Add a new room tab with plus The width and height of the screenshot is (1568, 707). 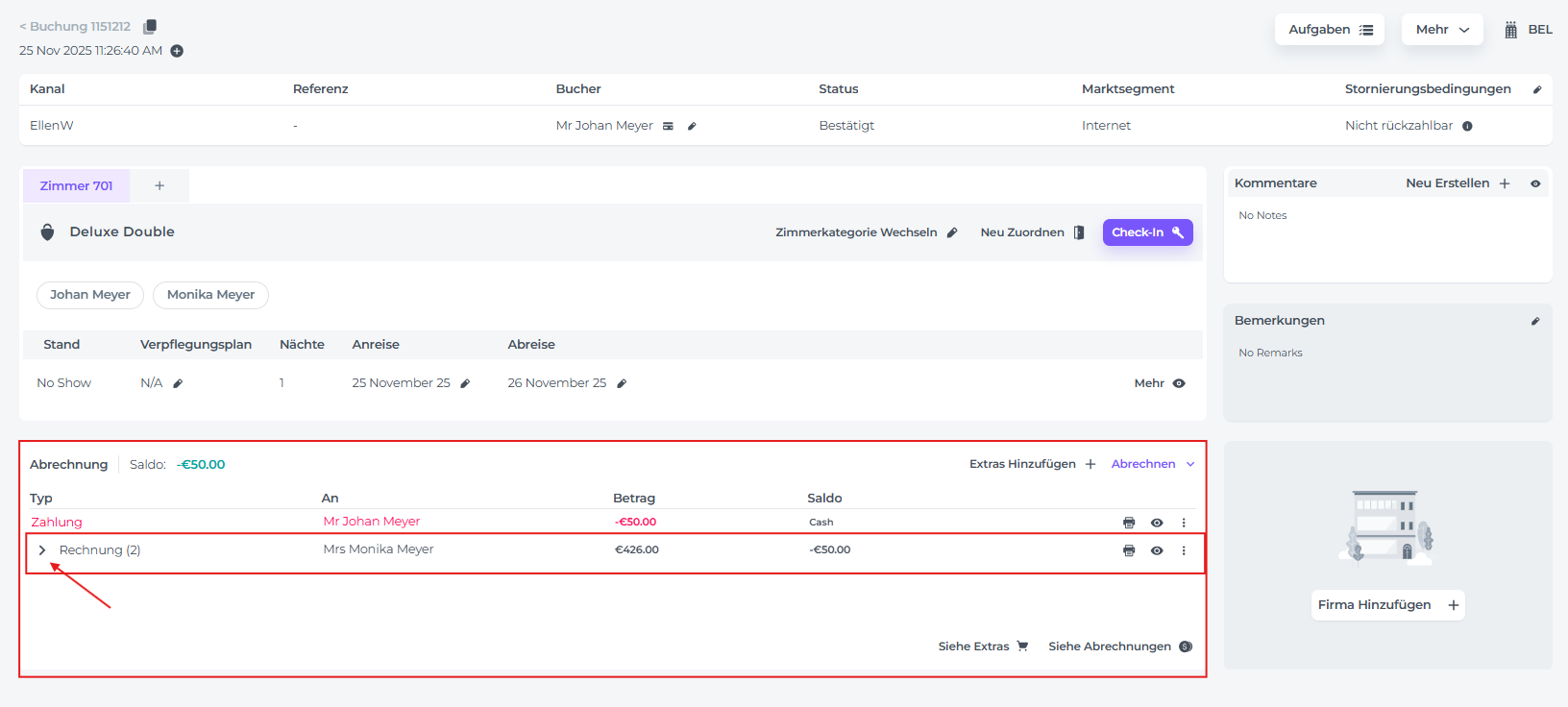pyautogui.click(x=159, y=185)
